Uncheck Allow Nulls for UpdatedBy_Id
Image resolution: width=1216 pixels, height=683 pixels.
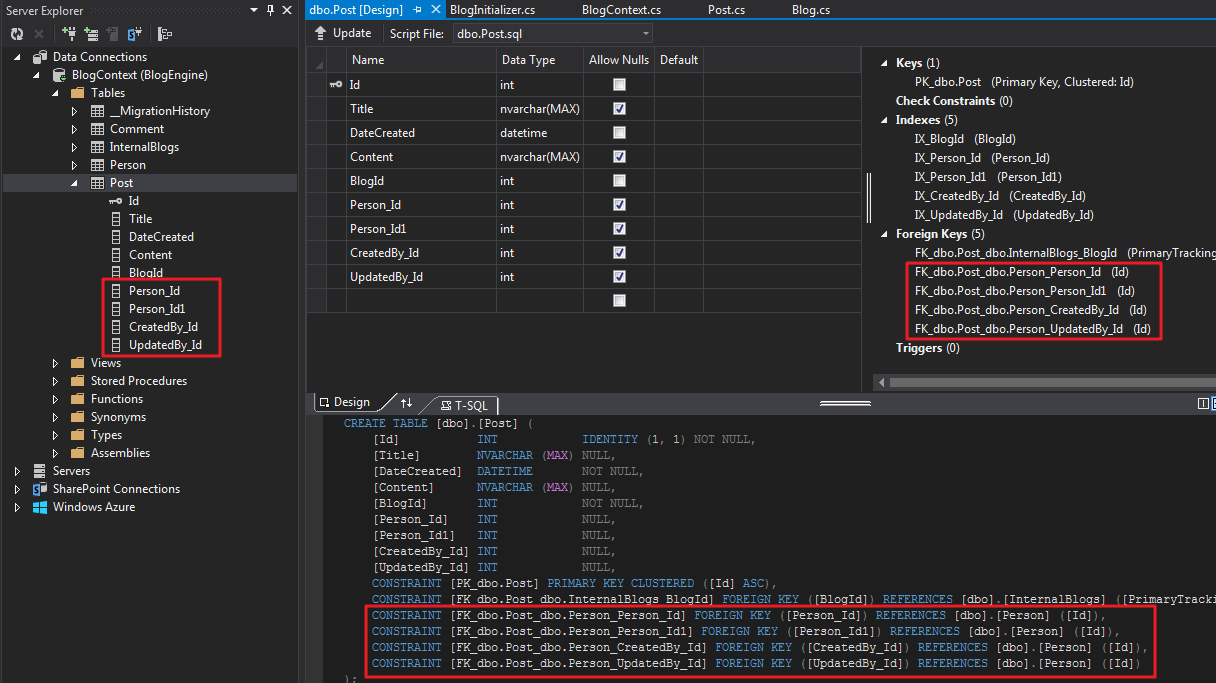click(x=619, y=277)
